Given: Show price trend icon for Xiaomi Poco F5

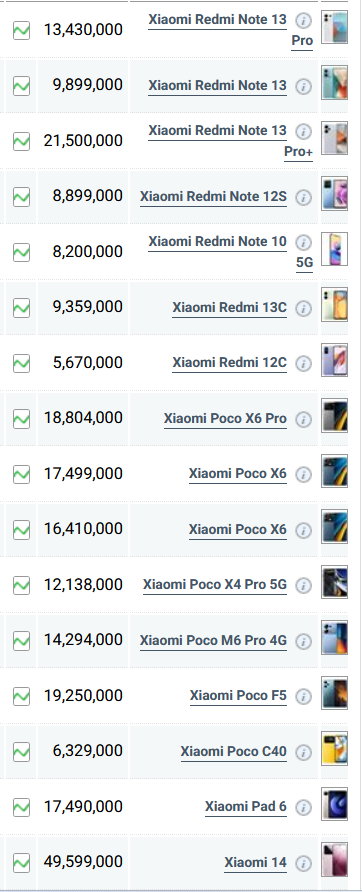Looking at the screenshot, I should [22, 696].
